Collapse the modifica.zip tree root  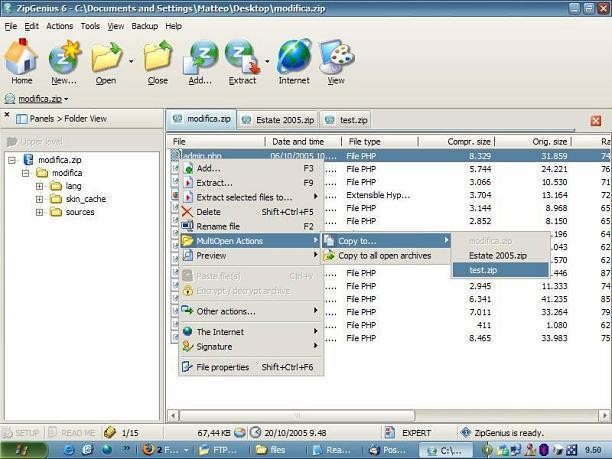click(12, 160)
